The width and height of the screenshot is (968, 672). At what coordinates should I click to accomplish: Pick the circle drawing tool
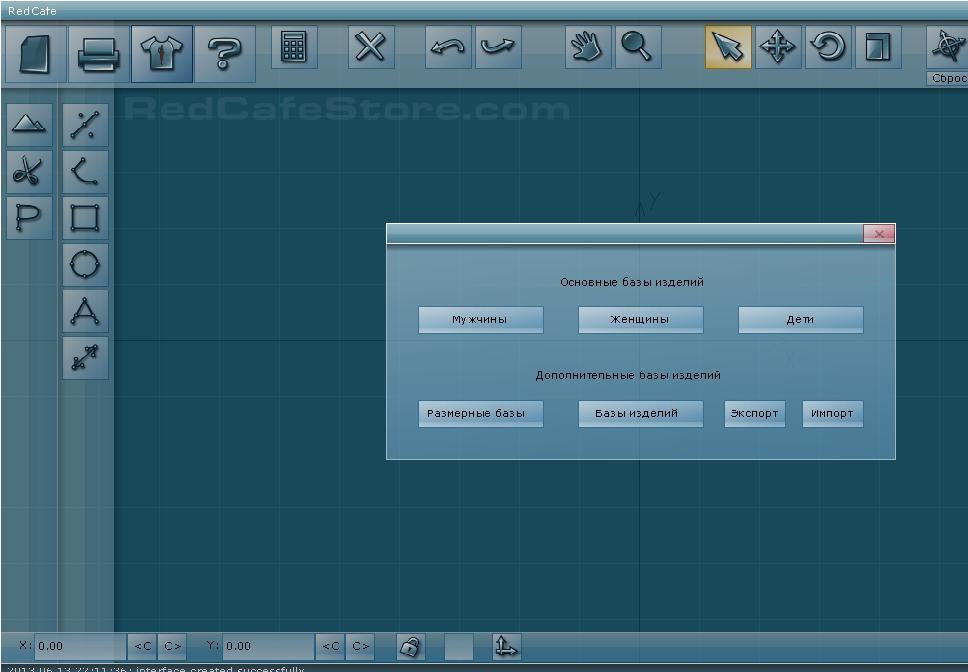(85, 265)
